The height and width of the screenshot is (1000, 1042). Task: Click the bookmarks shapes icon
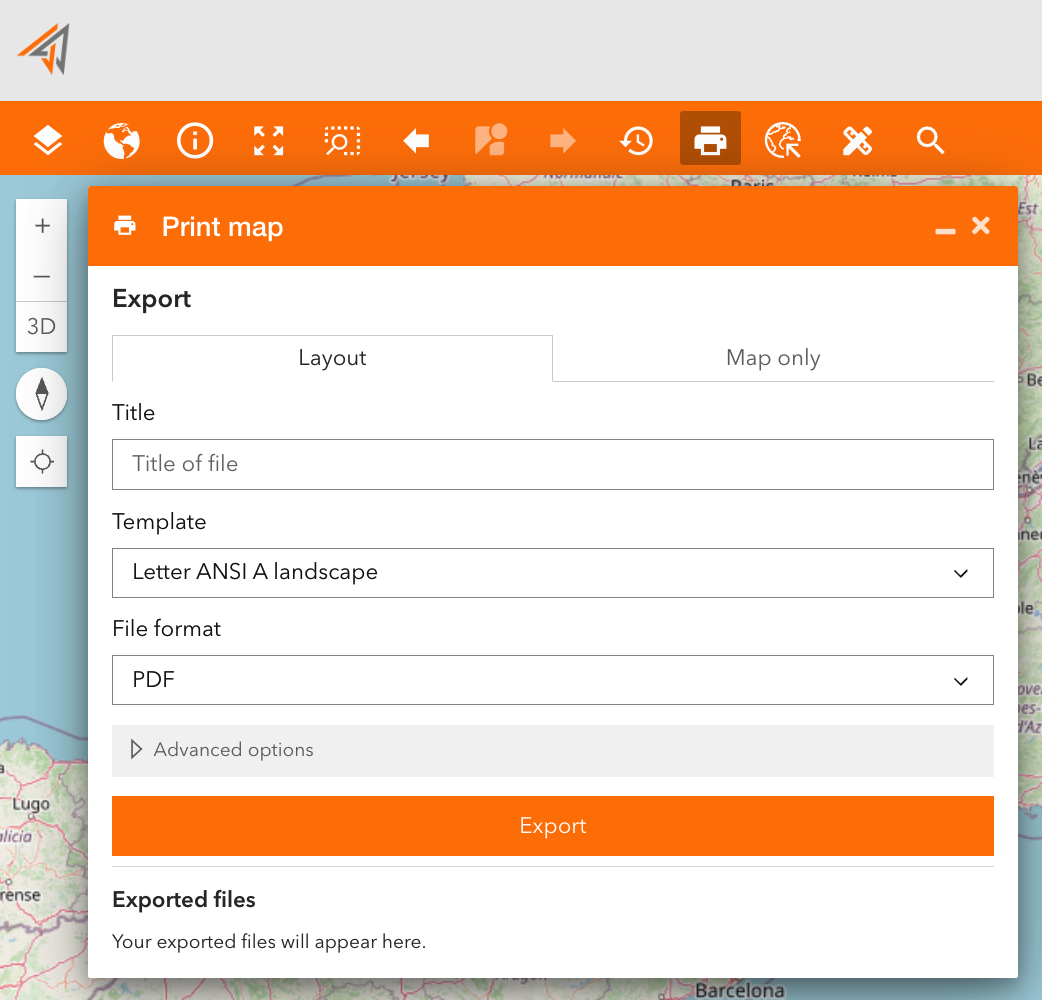coord(490,140)
